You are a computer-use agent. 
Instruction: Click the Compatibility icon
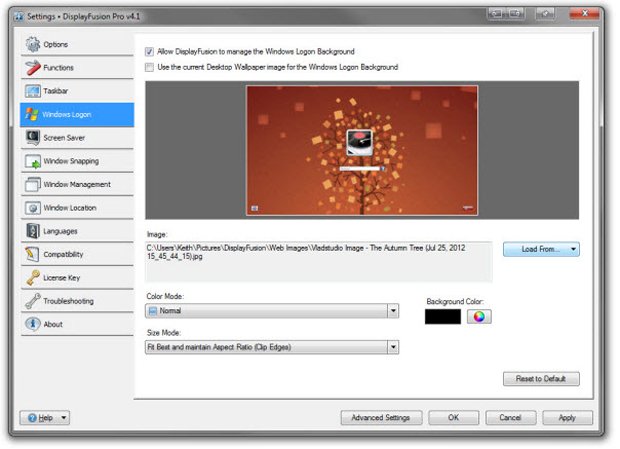[x=32, y=254]
